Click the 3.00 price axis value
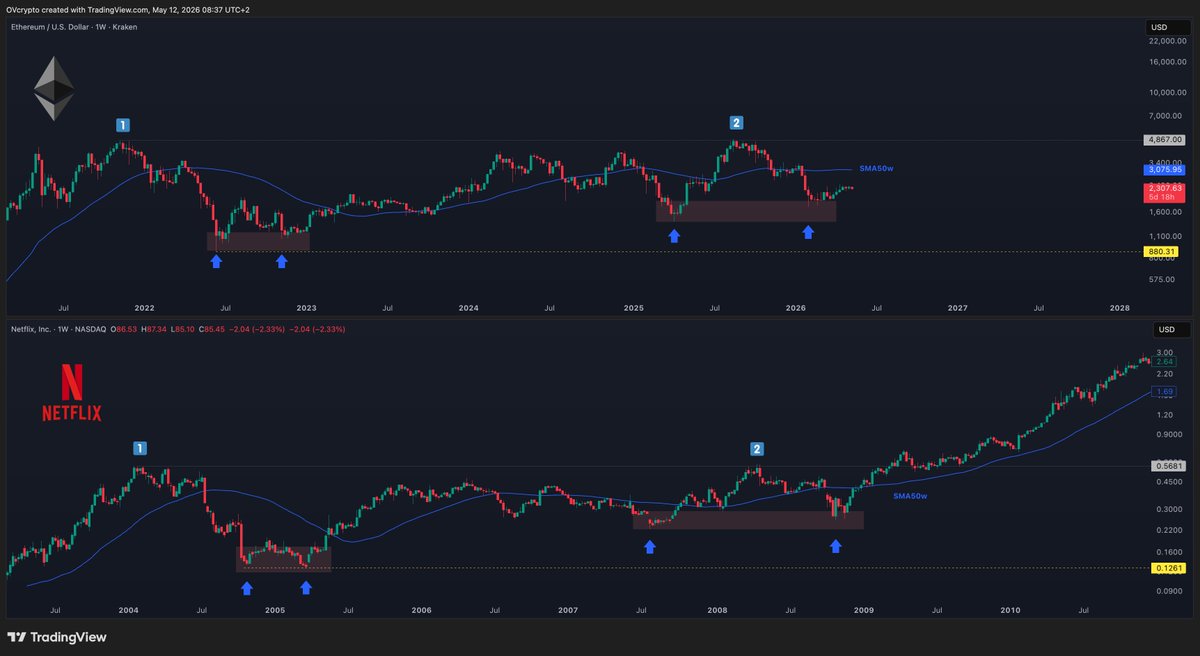1200x656 pixels. (x=1166, y=353)
